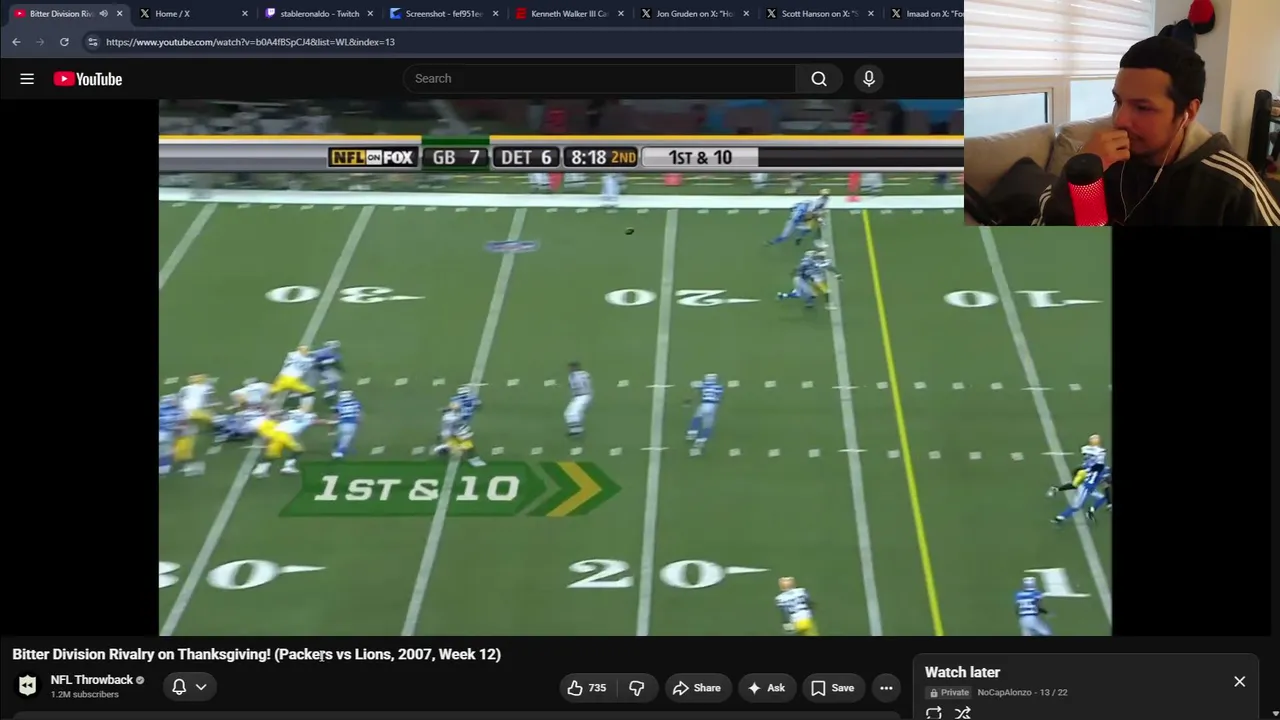Image resolution: width=1280 pixels, height=720 pixels.
Task: Close the Kenneth Walker III tab
Action: pyautogui.click(x=621, y=14)
